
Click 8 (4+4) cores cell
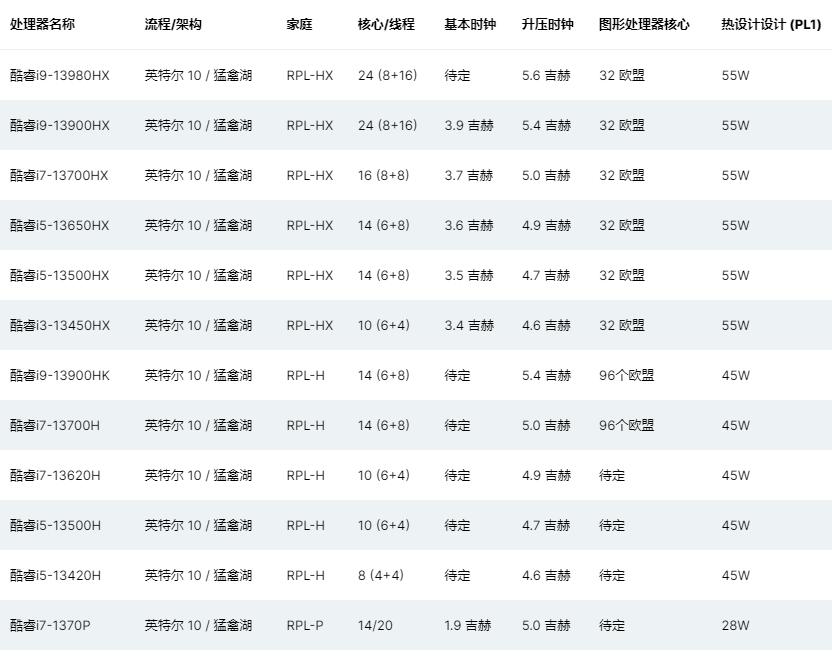point(380,576)
